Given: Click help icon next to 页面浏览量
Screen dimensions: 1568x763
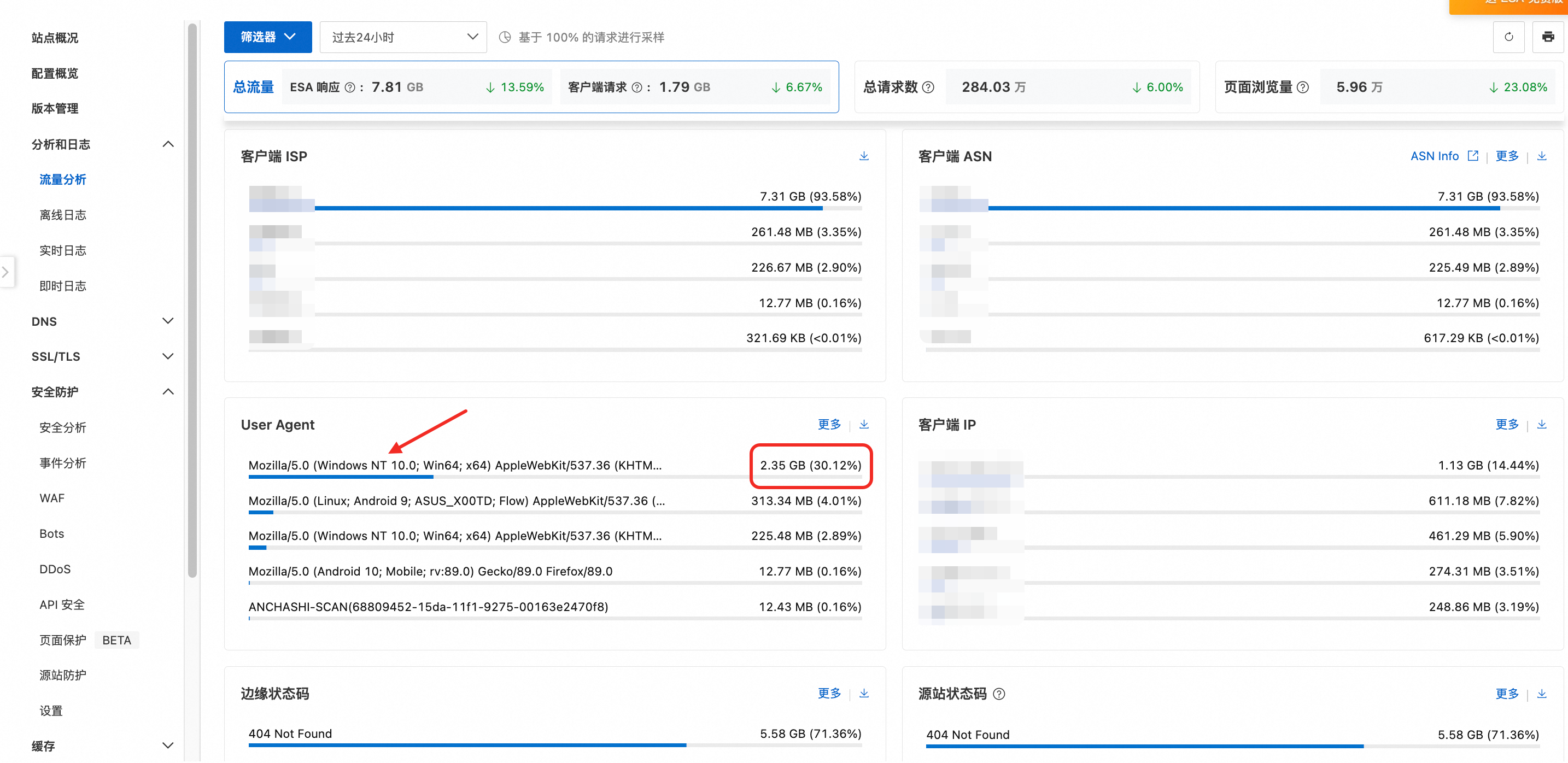Looking at the screenshot, I should [1302, 87].
